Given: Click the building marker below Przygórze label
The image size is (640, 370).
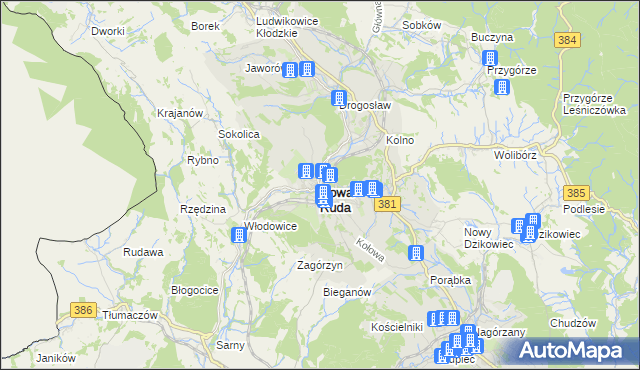Looking at the screenshot, I should pyautogui.click(x=502, y=87).
